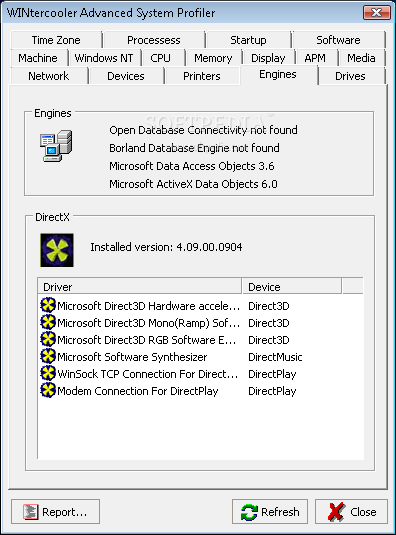The image size is (396, 535).
Task: Select icon beside Modem Connection For DirectPlay
Action: 48,390
